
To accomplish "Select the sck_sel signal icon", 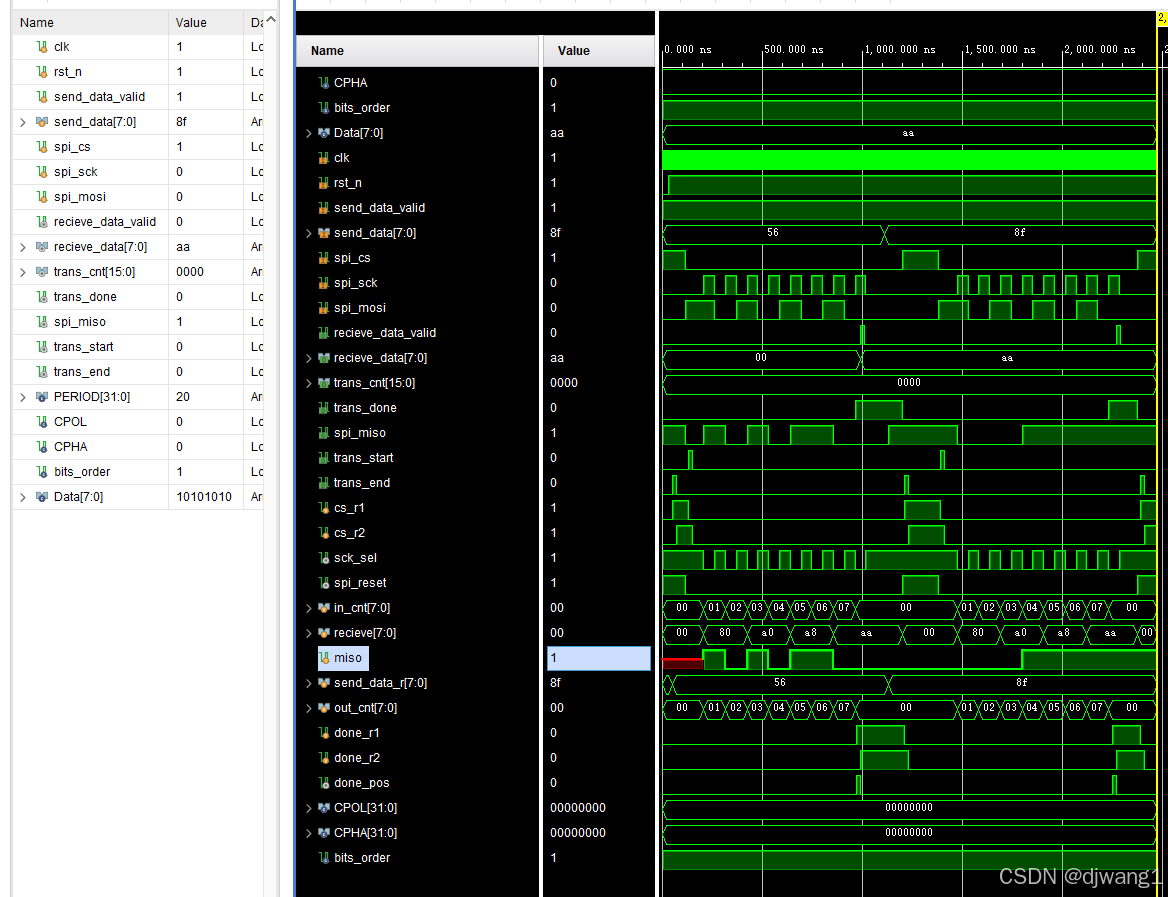I will (x=325, y=557).
